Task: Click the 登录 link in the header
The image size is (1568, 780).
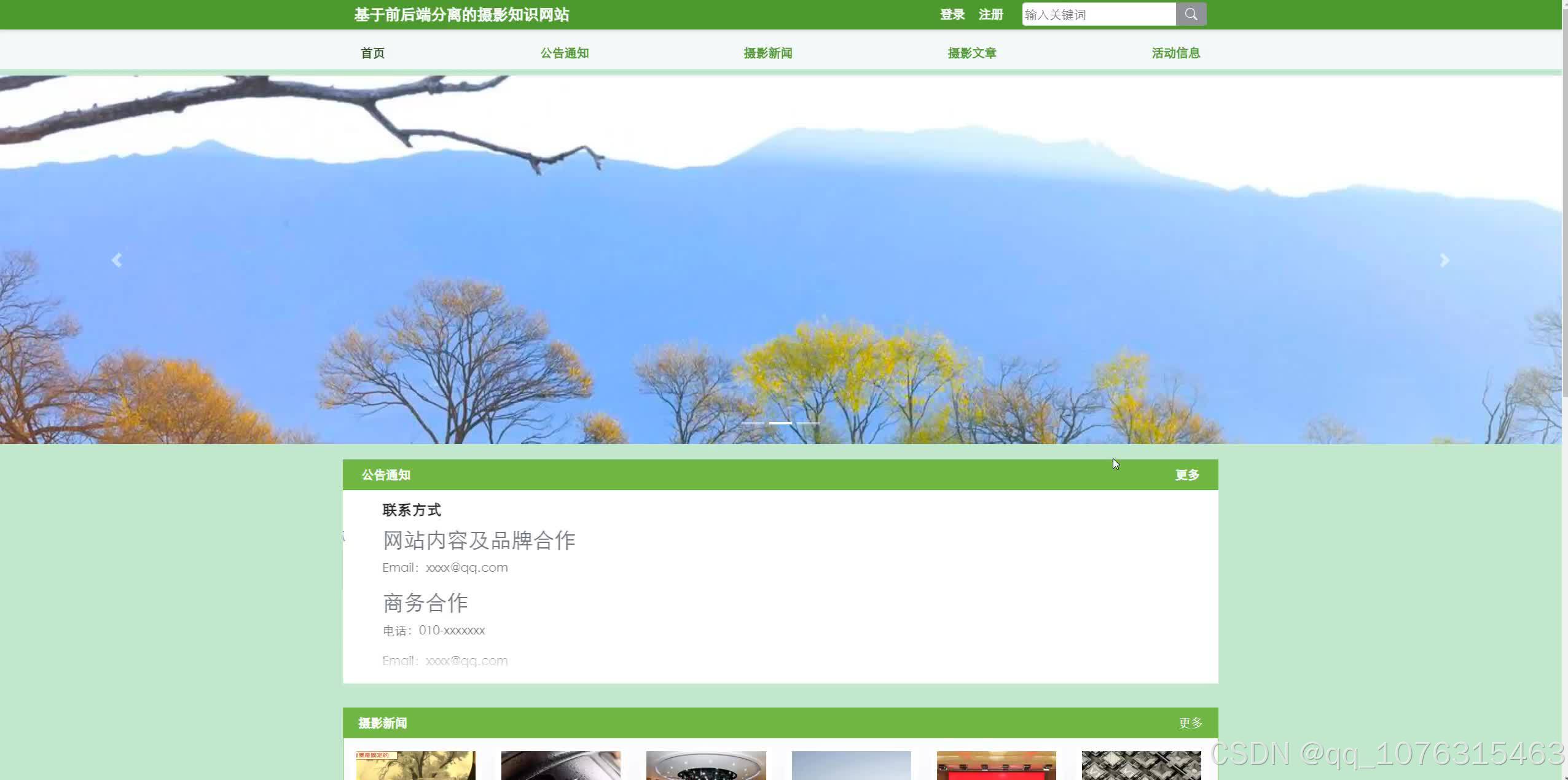Action: coord(951,14)
